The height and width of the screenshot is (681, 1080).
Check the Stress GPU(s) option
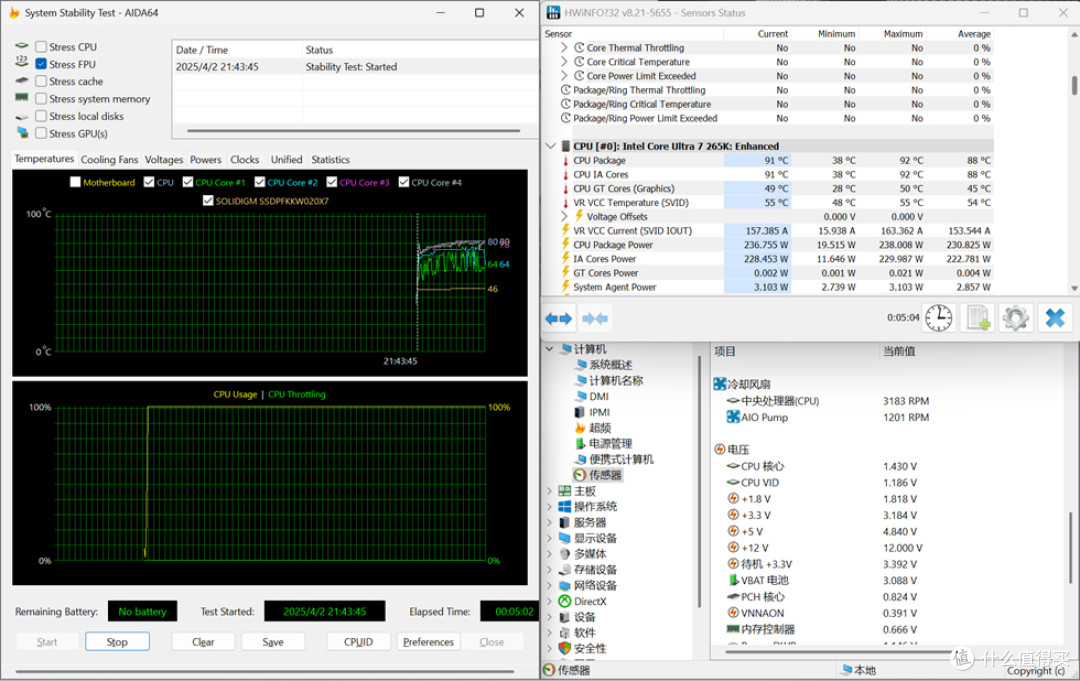pyautogui.click(x=41, y=134)
